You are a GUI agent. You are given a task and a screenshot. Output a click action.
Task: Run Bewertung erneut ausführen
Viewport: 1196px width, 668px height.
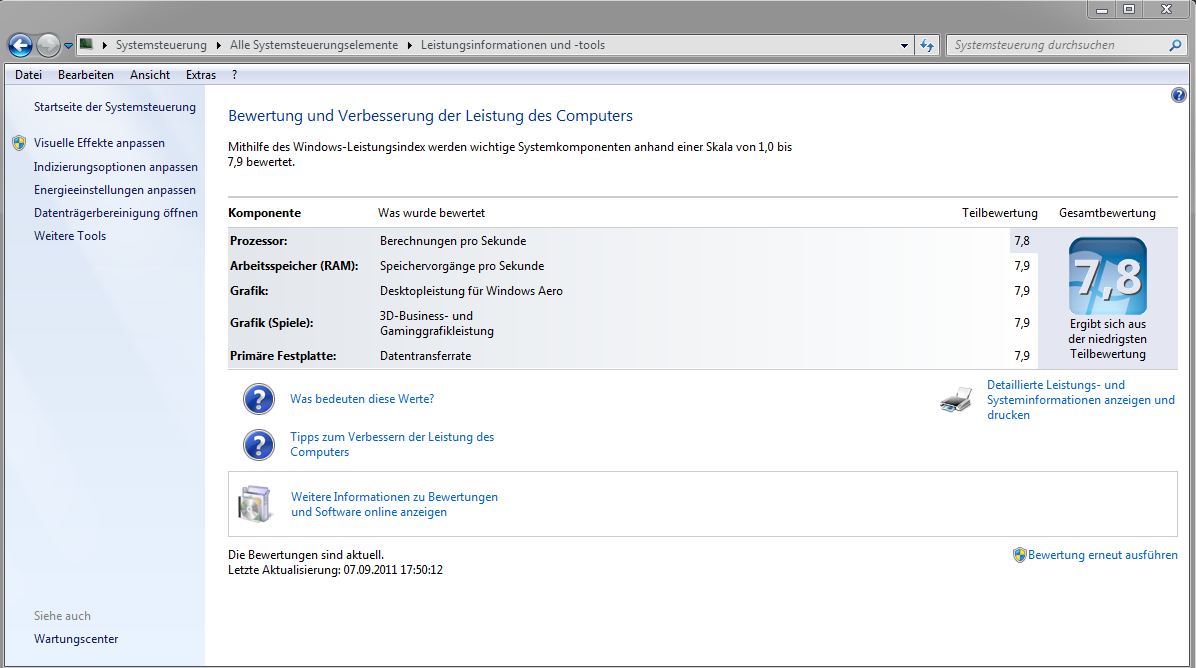point(1102,555)
